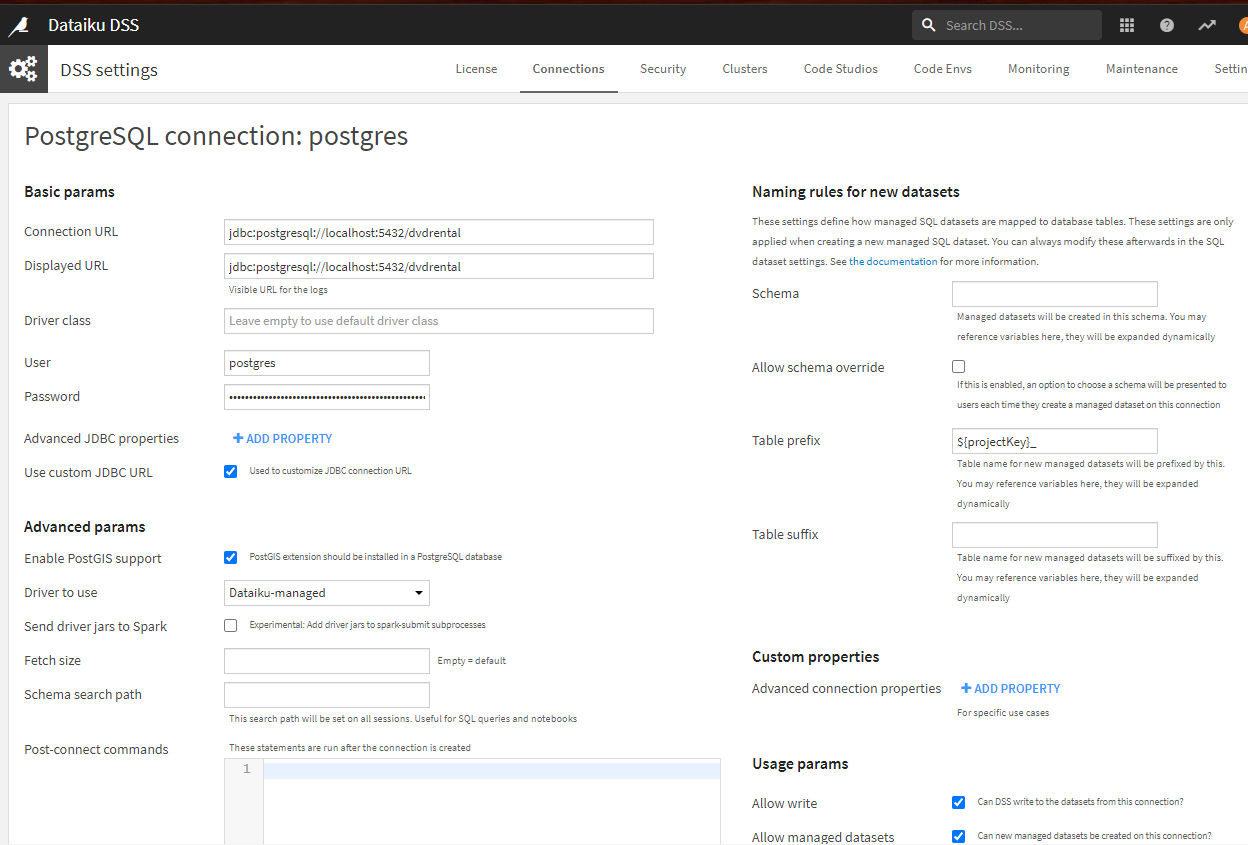Click the Fetch size field
Viewport: 1248px width, 845px height.
pyautogui.click(x=327, y=661)
